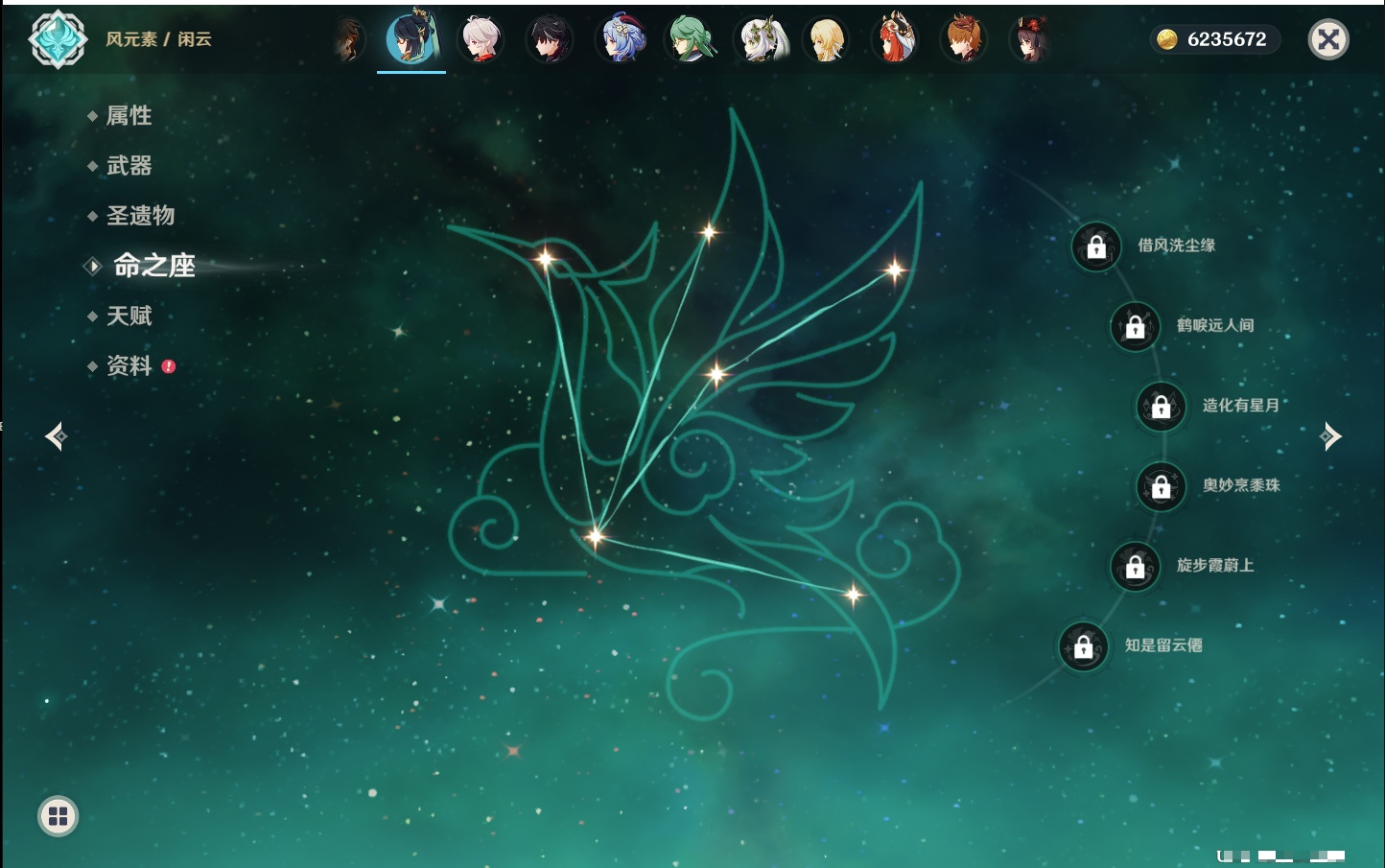Image resolution: width=1385 pixels, height=868 pixels.
Task: Click Tartaglia's orange-haired avatar
Action: 963,39
